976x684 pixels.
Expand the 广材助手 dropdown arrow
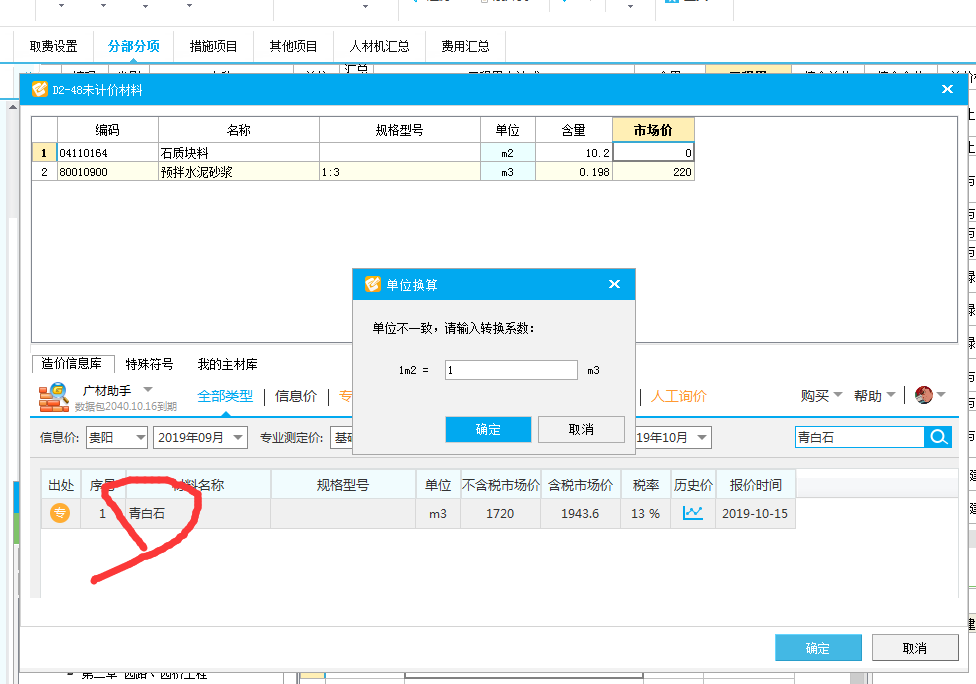point(148,390)
